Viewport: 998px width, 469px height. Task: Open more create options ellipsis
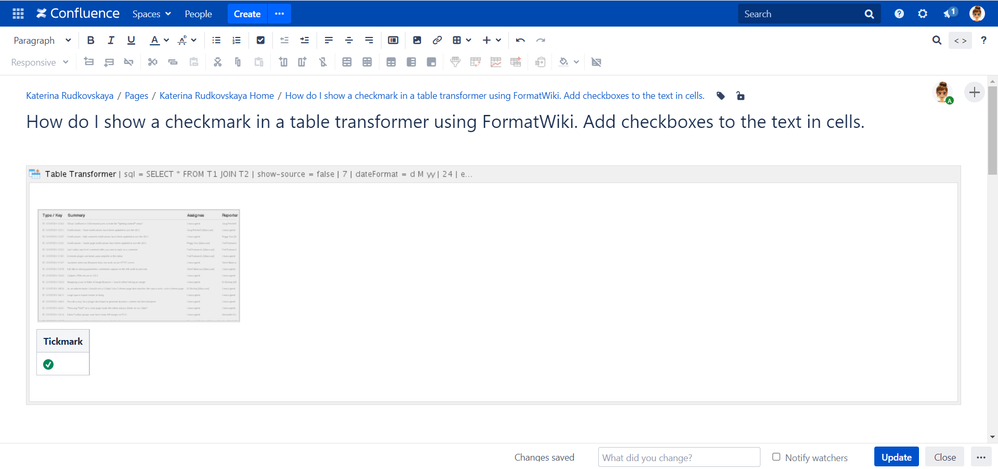(279, 13)
